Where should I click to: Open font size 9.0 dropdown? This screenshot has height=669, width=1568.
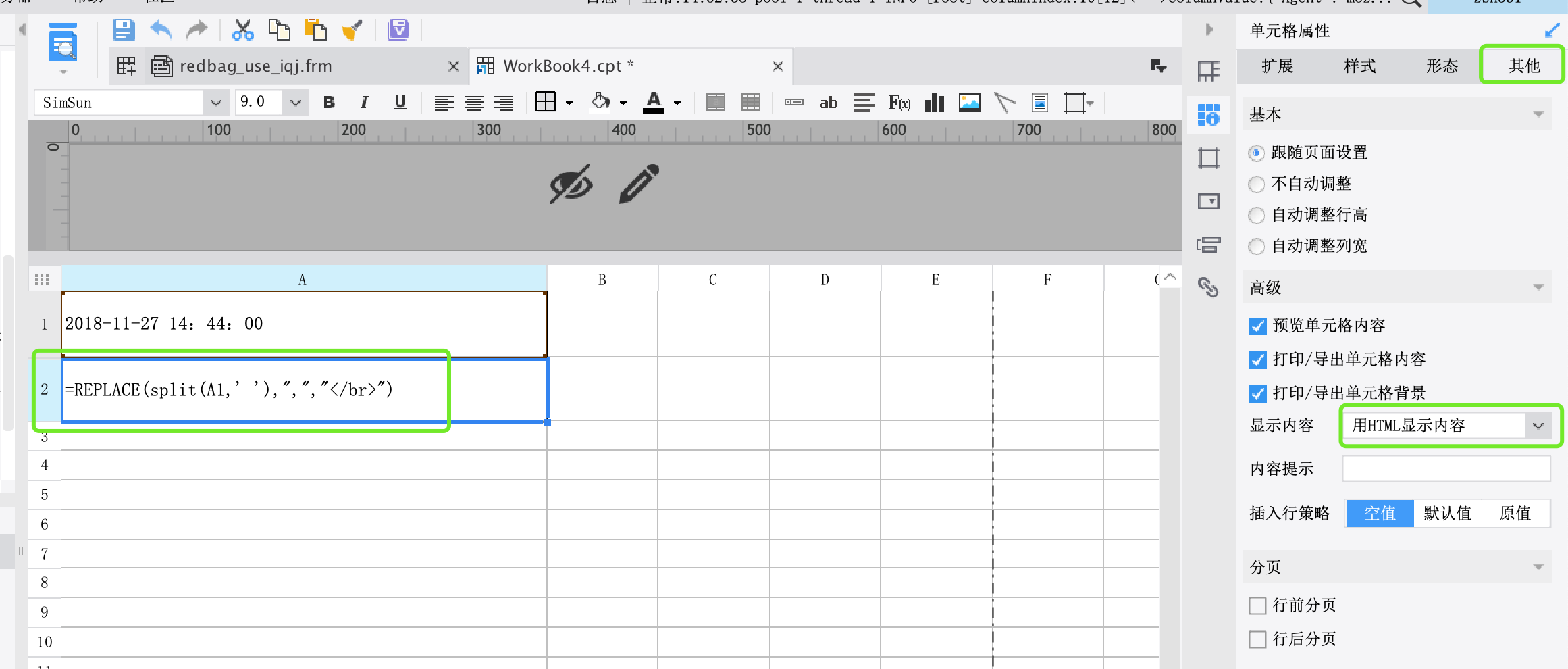295,103
